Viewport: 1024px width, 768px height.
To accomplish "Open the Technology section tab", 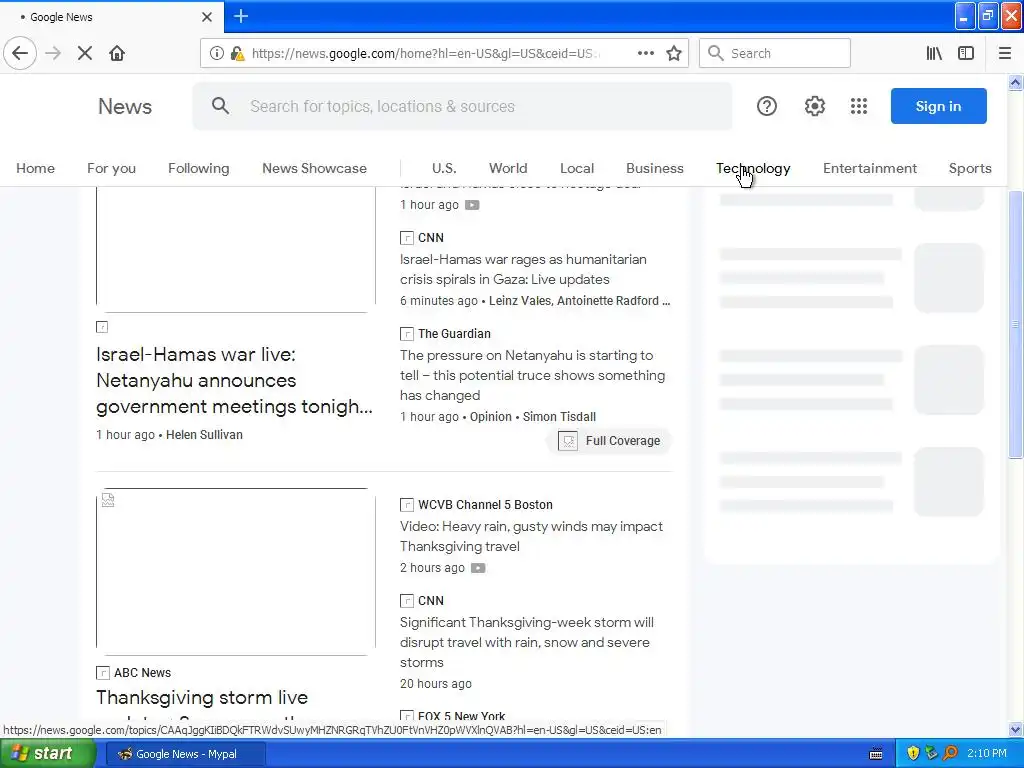I will click(753, 168).
